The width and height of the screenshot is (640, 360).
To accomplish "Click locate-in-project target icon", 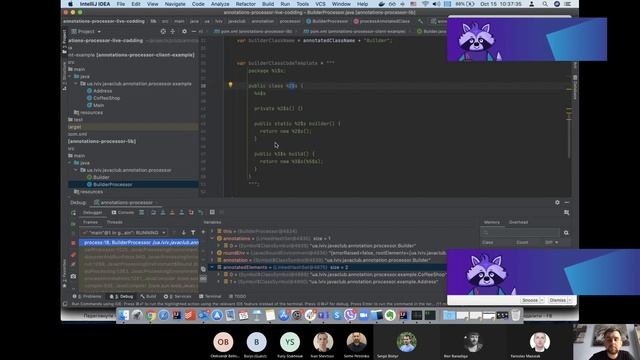I will pyautogui.click(x=163, y=31).
